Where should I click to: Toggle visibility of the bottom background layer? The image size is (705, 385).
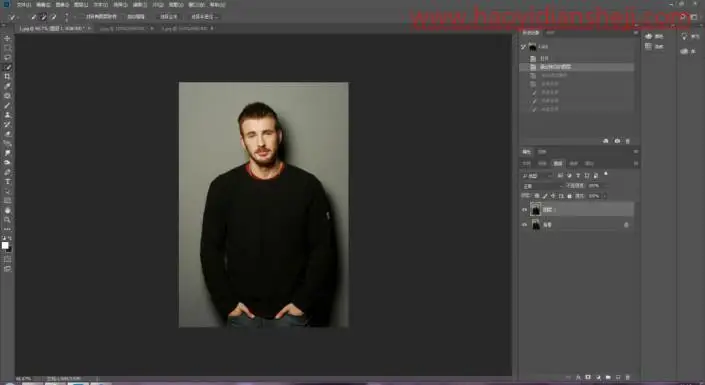[x=524, y=225]
